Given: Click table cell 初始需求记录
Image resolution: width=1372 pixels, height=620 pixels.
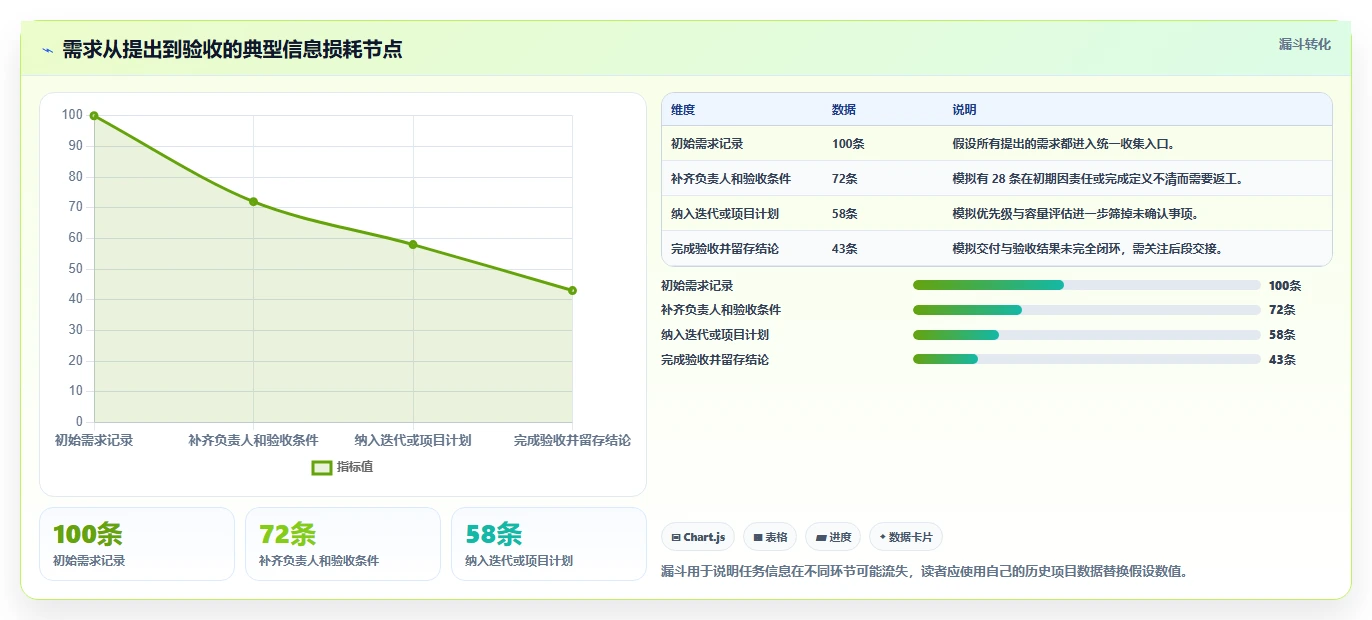Looking at the screenshot, I should [x=707, y=144].
